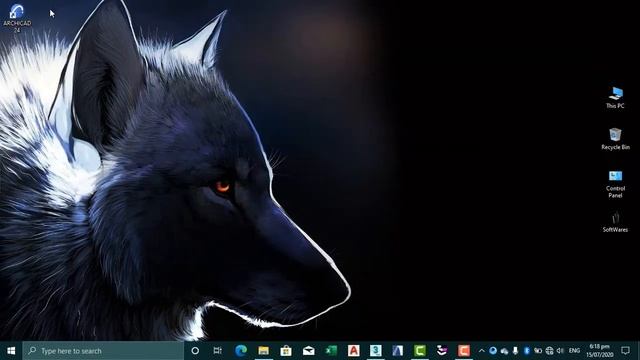Open the 3ds Max taskbar icon
This screenshot has height=360, width=640.
pos(376,351)
